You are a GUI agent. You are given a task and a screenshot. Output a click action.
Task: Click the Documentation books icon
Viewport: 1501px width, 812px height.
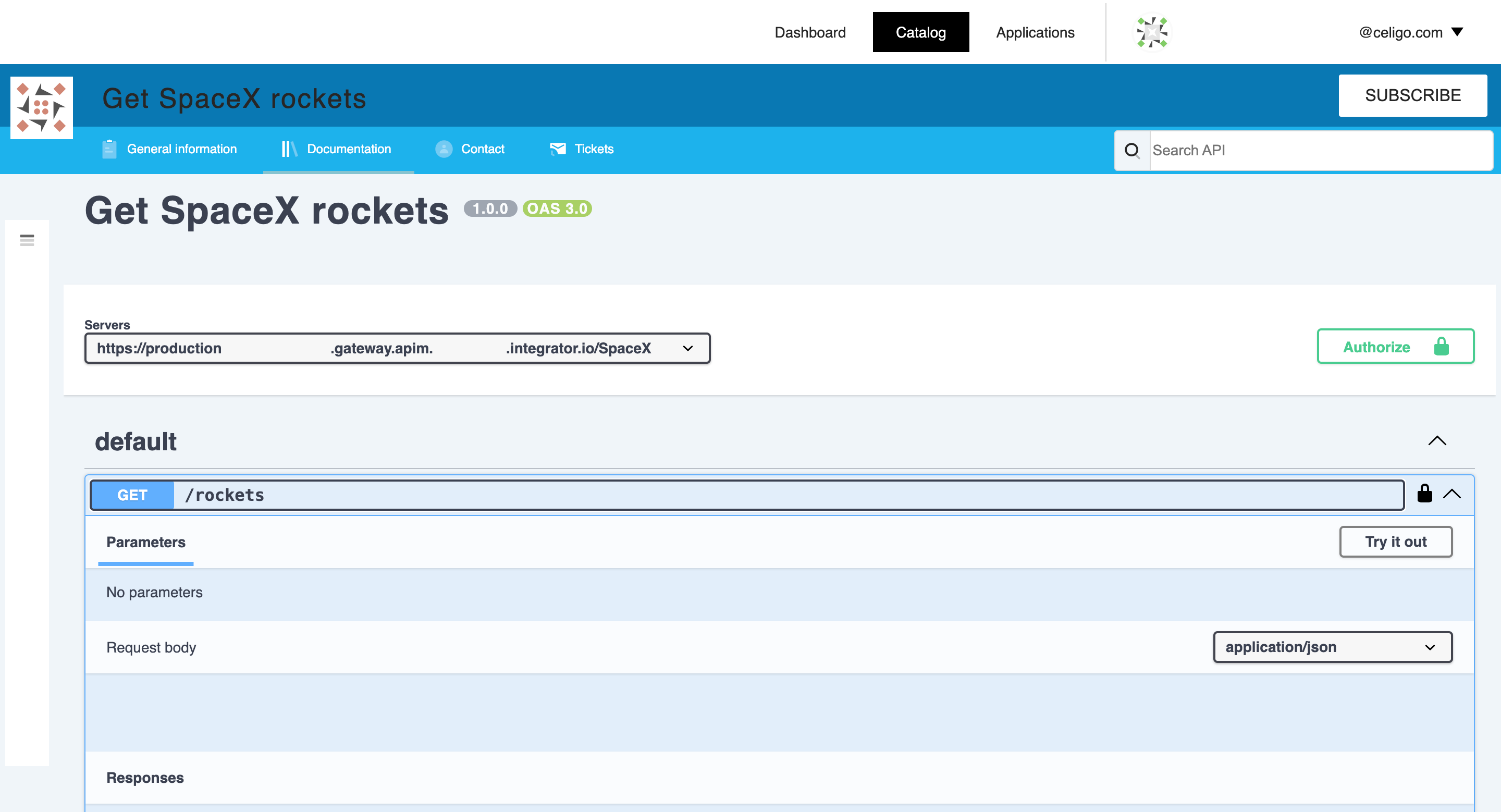[289, 149]
